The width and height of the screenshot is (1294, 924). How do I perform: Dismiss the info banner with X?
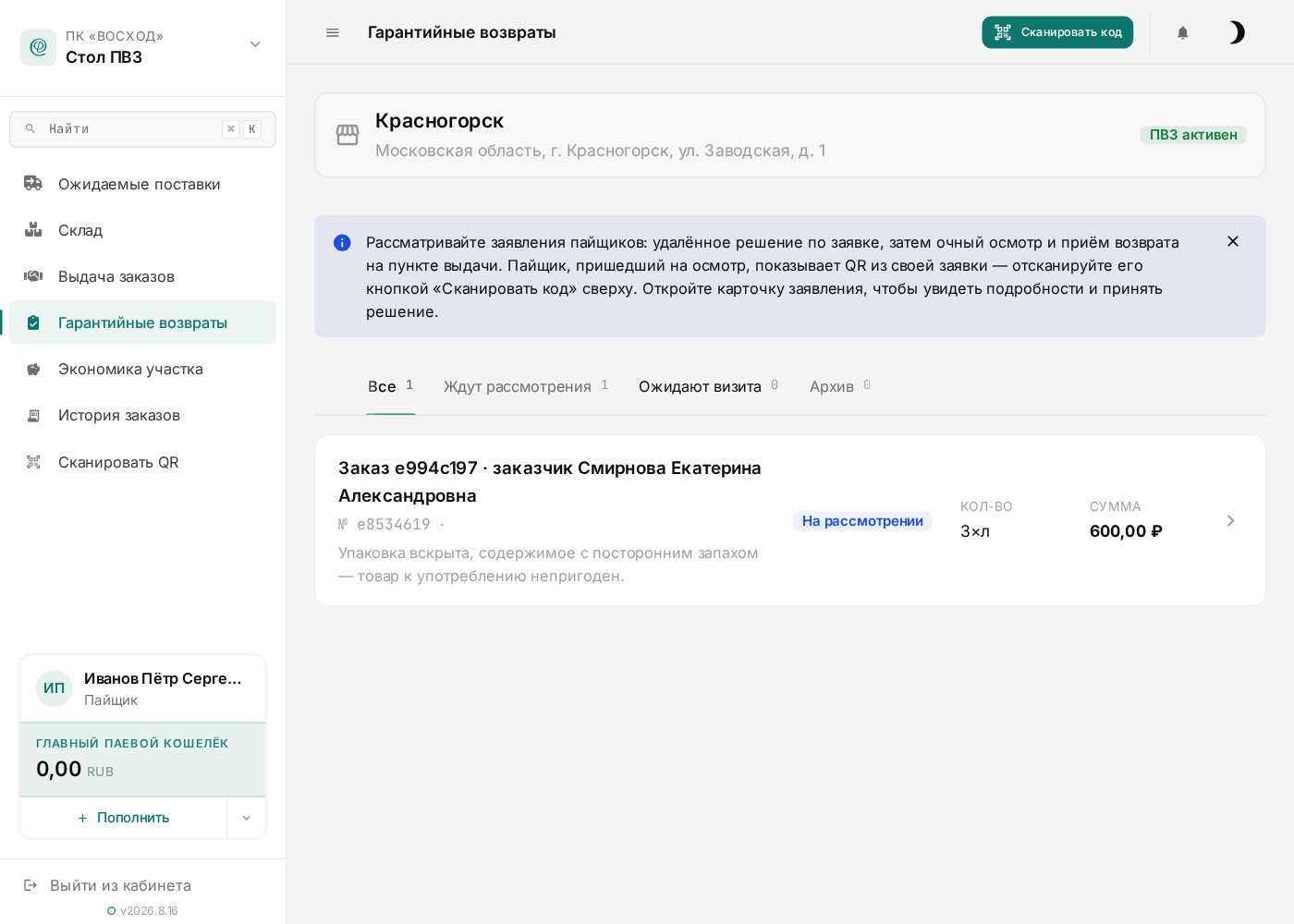click(x=1233, y=241)
